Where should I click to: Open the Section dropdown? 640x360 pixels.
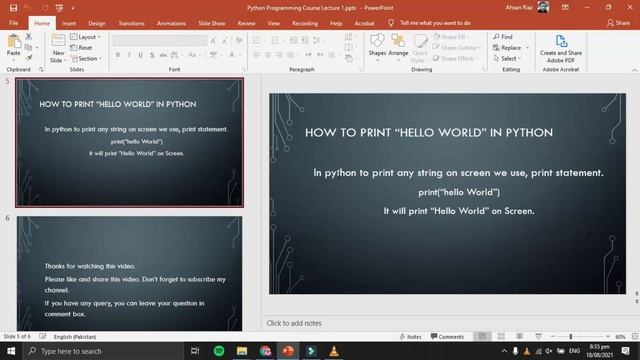tap(86, 58)
